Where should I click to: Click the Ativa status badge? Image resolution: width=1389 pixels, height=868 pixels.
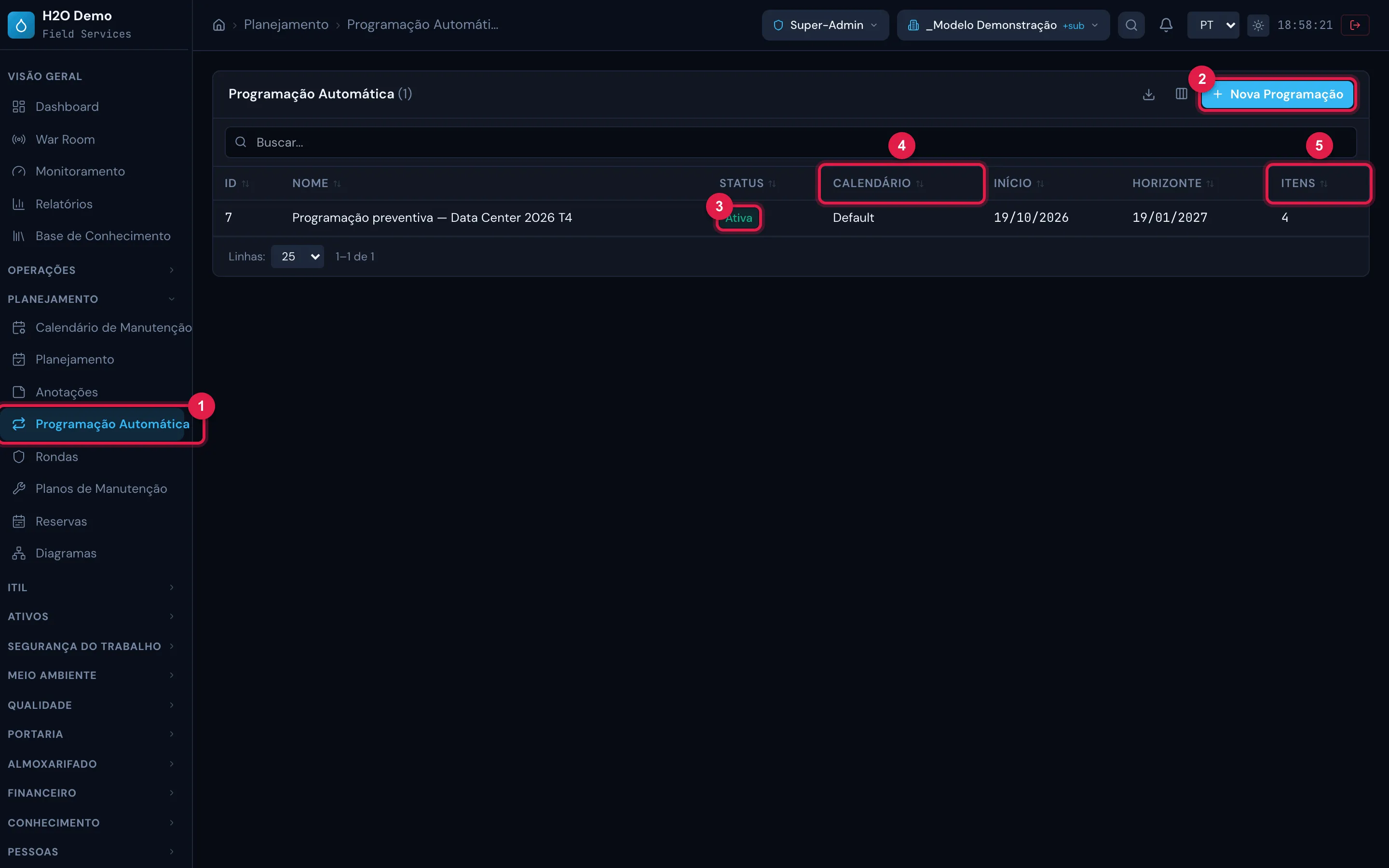739,218
